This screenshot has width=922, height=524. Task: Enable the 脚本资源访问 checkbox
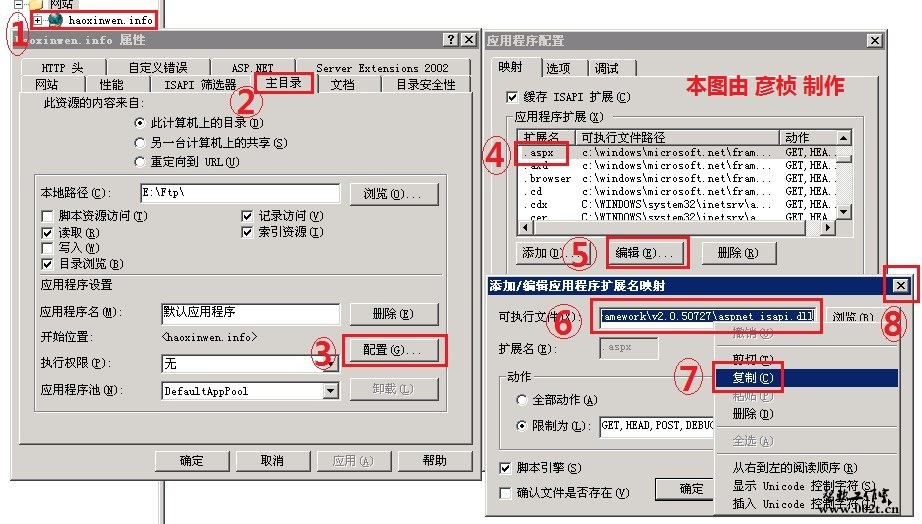tap(48, 216)
